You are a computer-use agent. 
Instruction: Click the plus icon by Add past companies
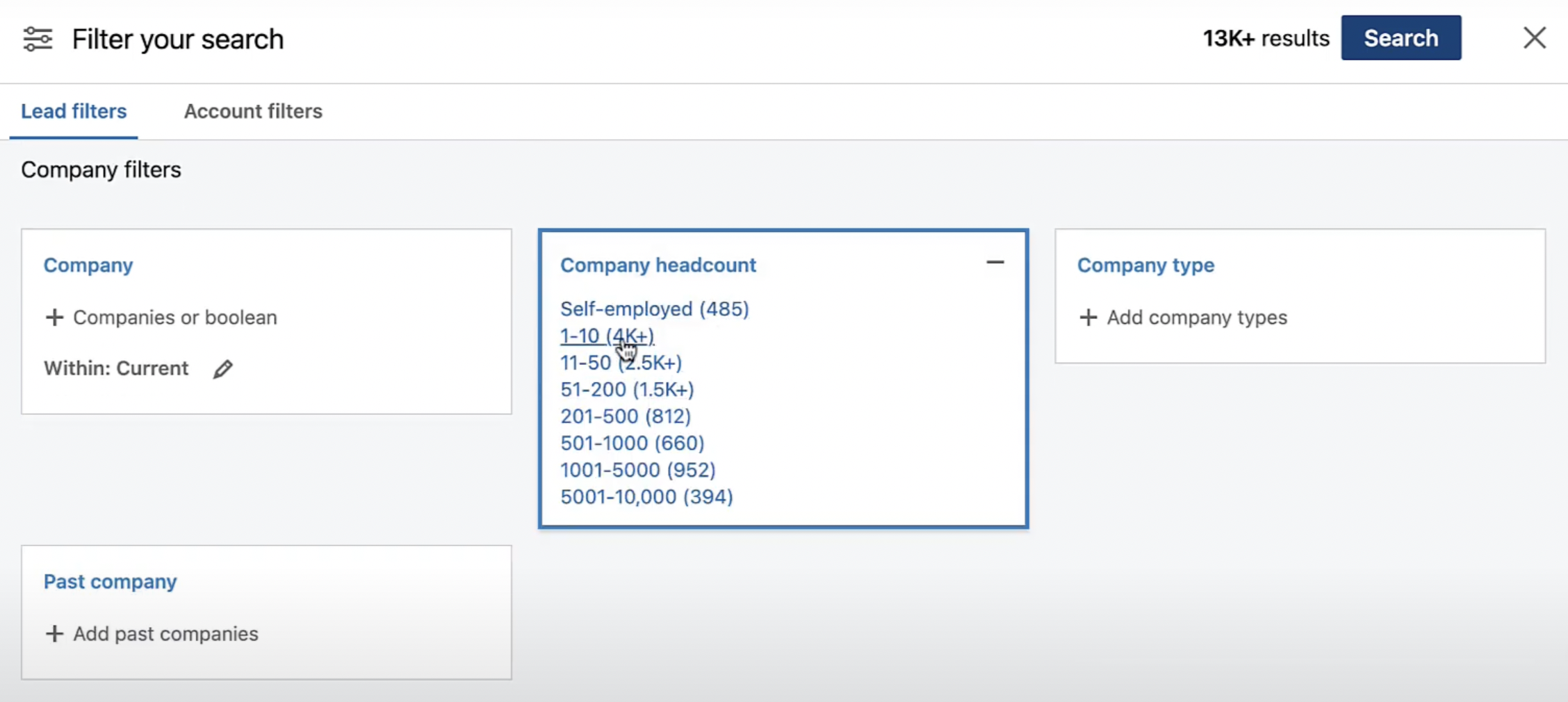tap(54, 634)
